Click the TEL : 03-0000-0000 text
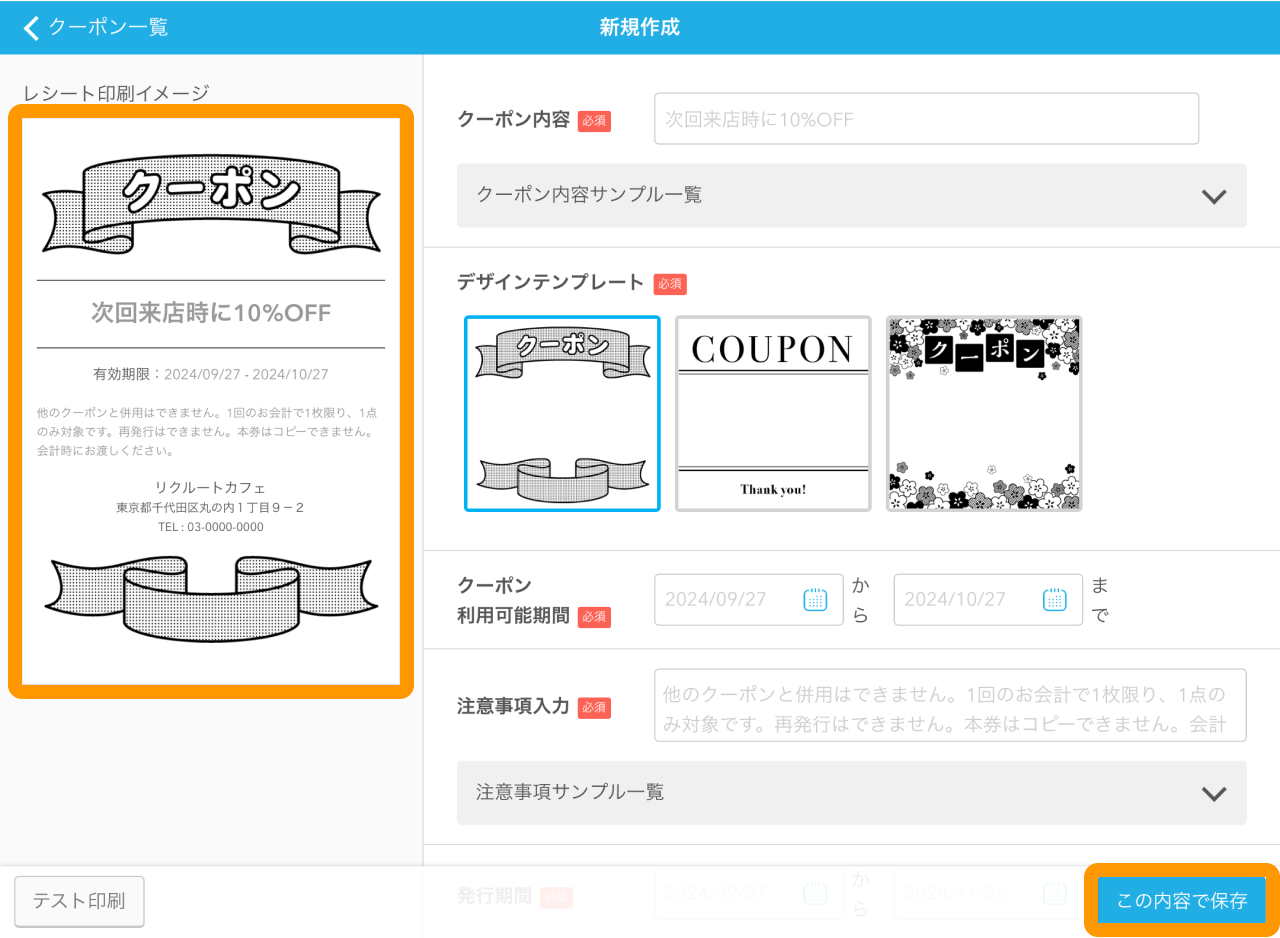 coord(211,526)
